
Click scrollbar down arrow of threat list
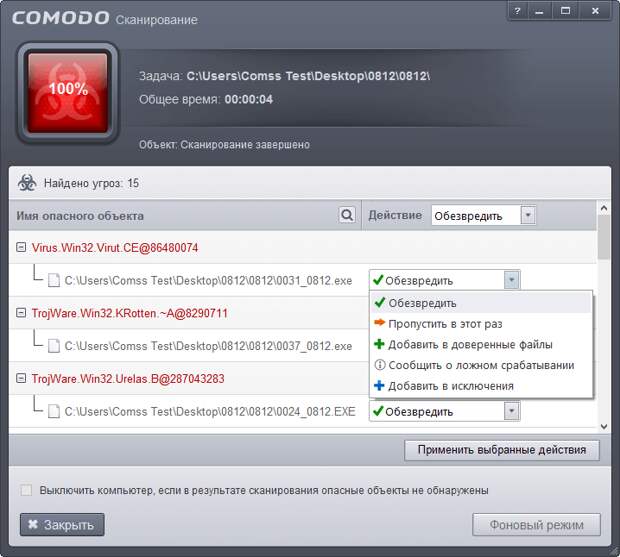[x=604, y=426]
